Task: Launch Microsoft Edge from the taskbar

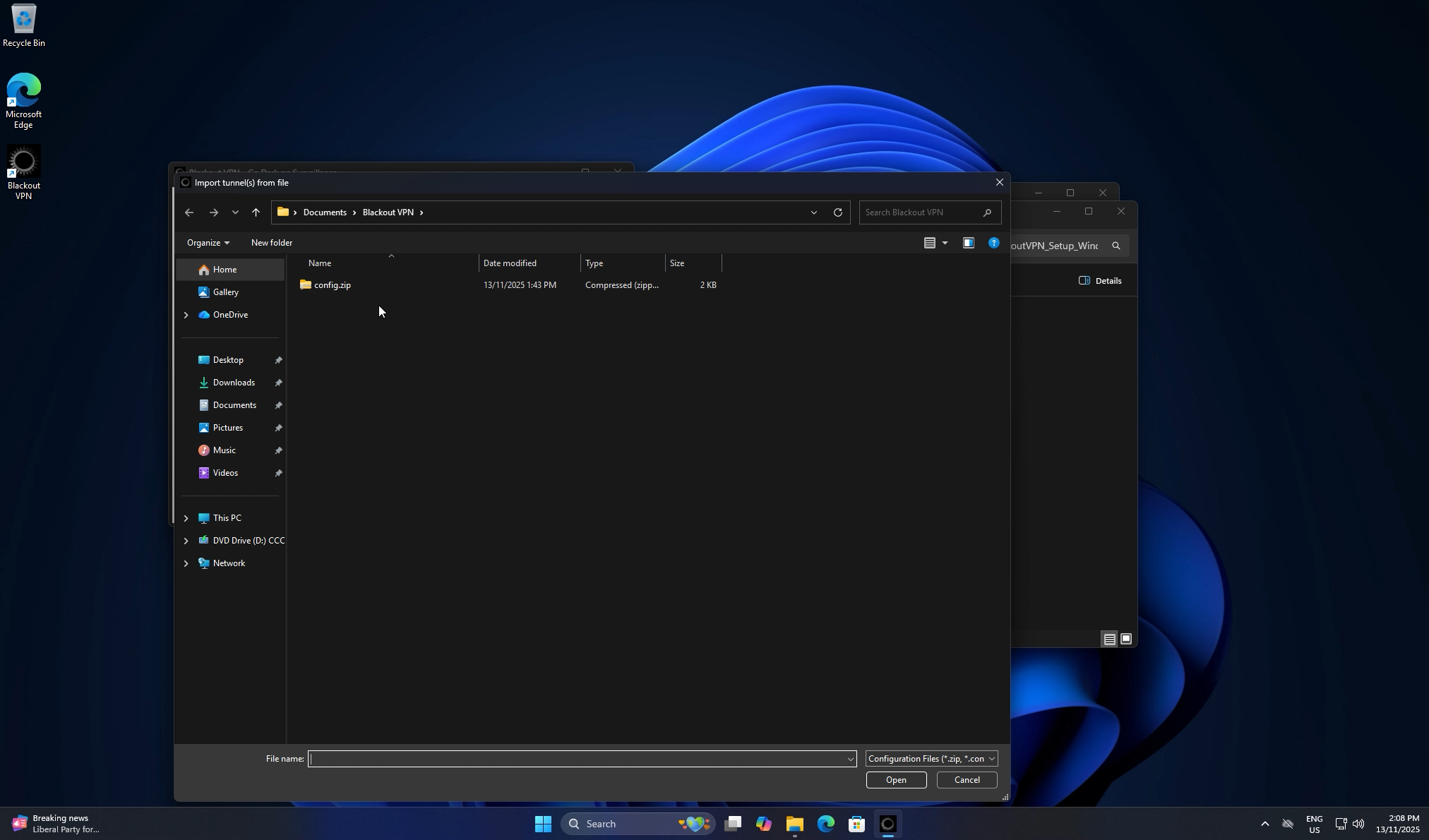Action: click(x=824, y=823)
